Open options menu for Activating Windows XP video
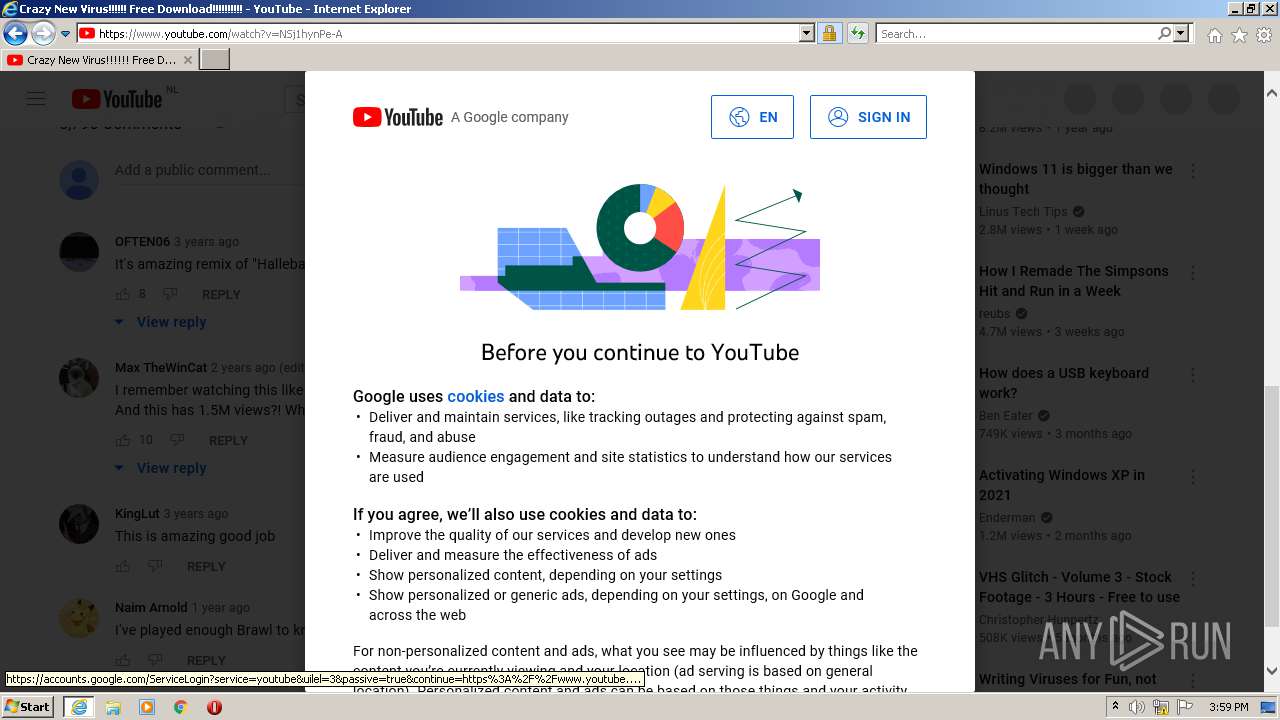This screenshot has height=720, width=1280. [x=1193, y=477]
